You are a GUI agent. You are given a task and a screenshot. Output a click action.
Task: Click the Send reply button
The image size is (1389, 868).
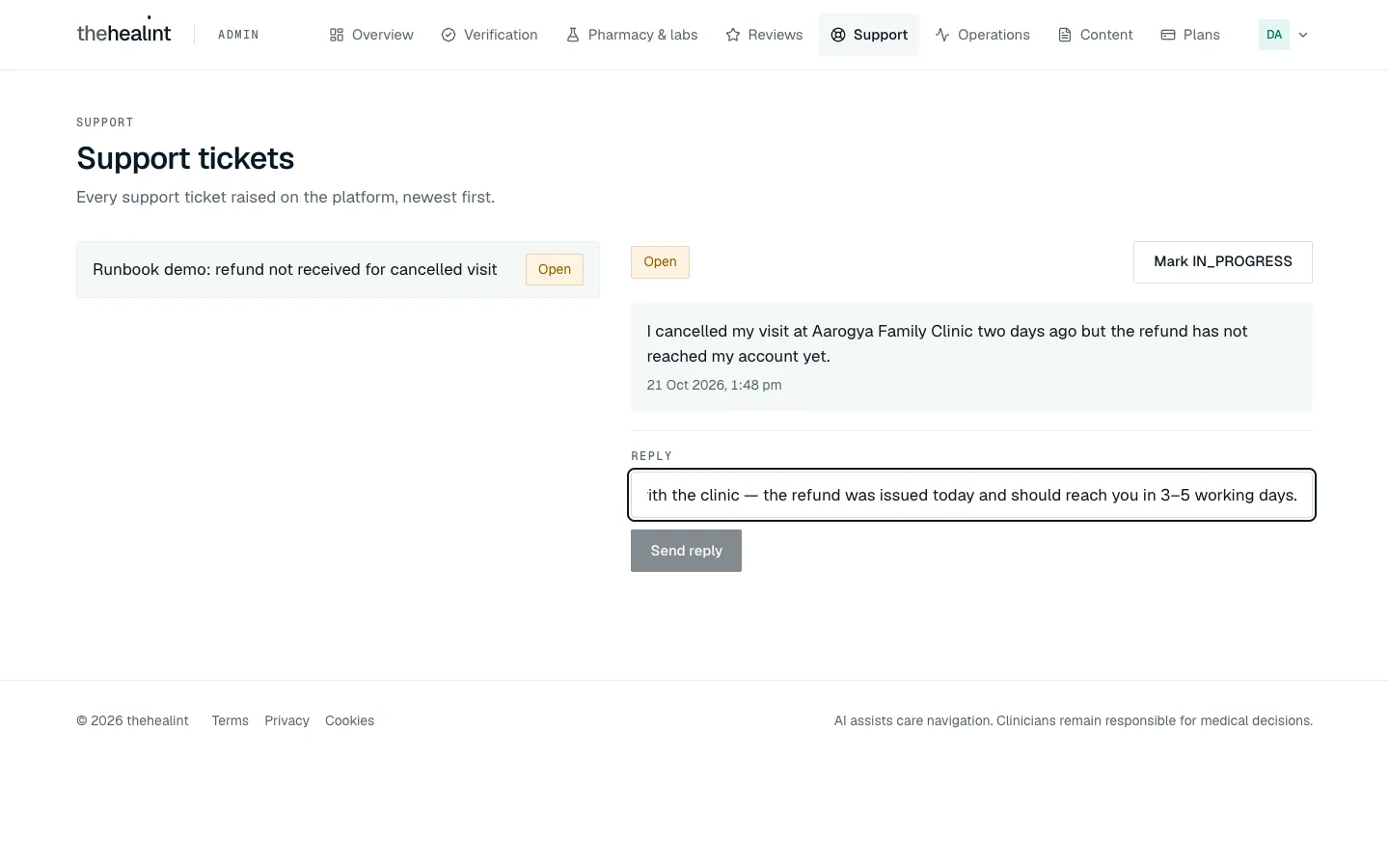pyautogui.click(x=686, y=551)
